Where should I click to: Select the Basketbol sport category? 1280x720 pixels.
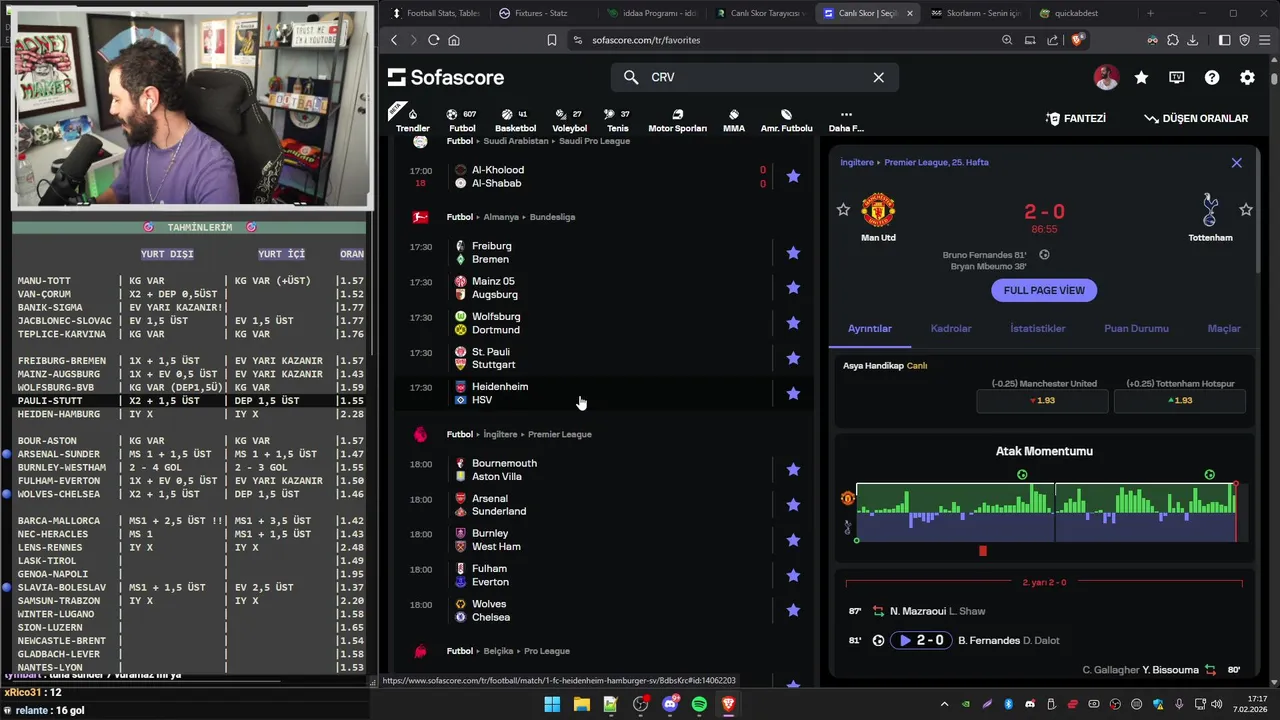515,120
